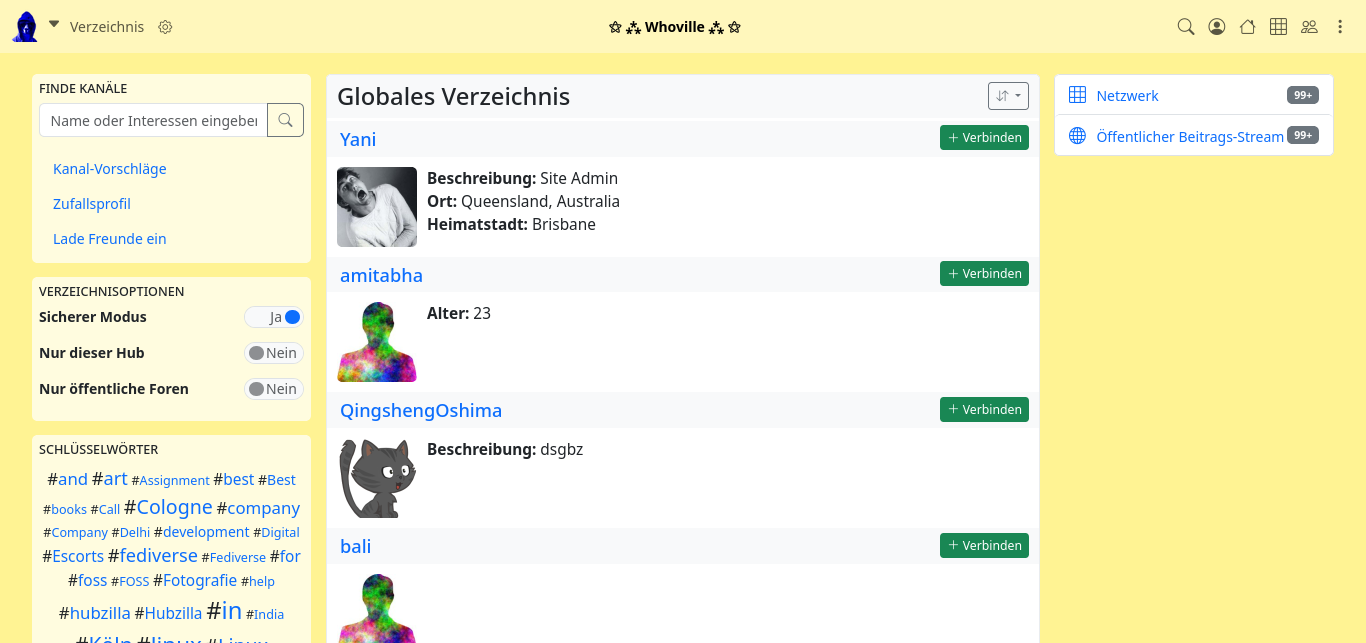Viewport: 1366px width, 643px height.
Task: Click the QingshengOshima cat avatar thumbnail
Action: pos(377,478)
